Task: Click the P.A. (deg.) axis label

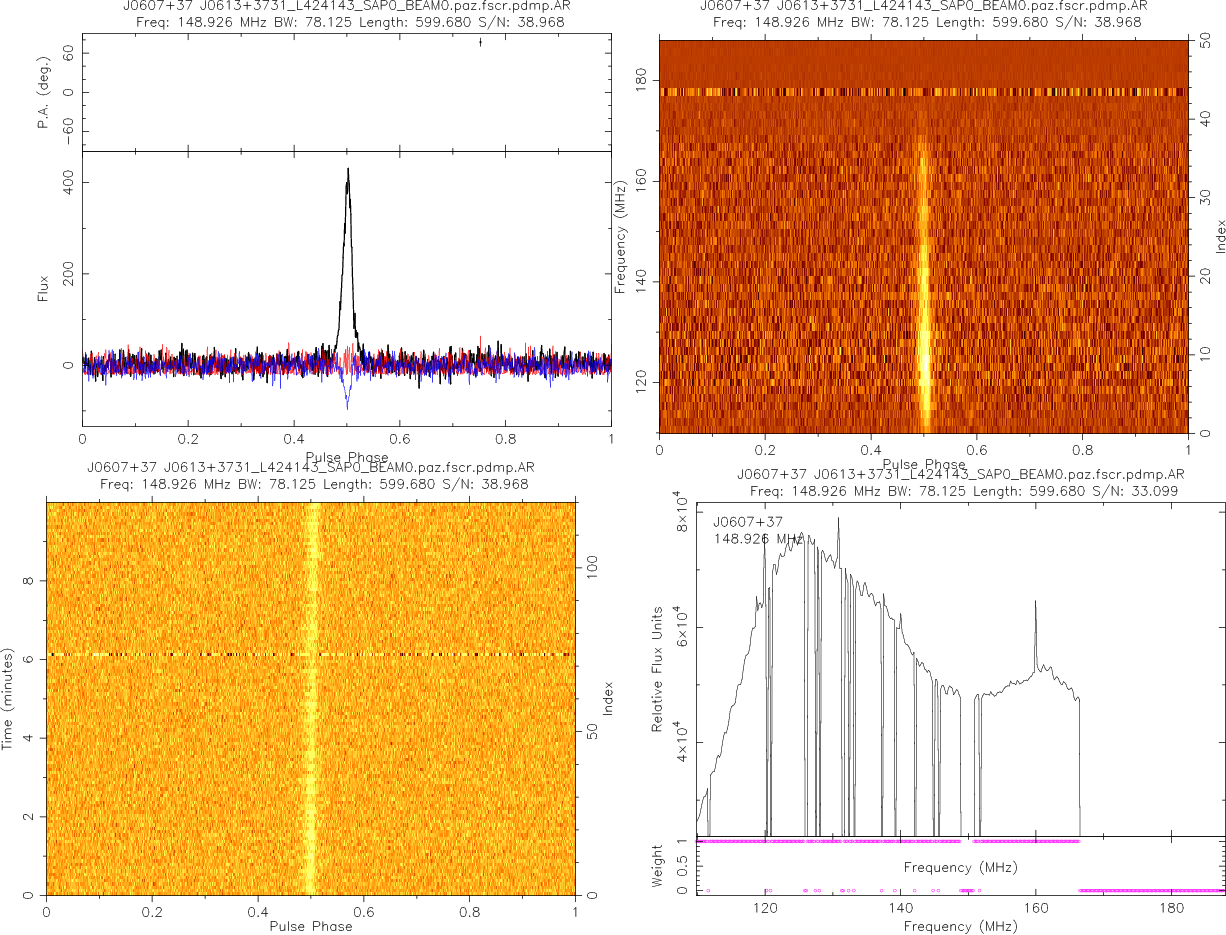Action: [45, 92]
